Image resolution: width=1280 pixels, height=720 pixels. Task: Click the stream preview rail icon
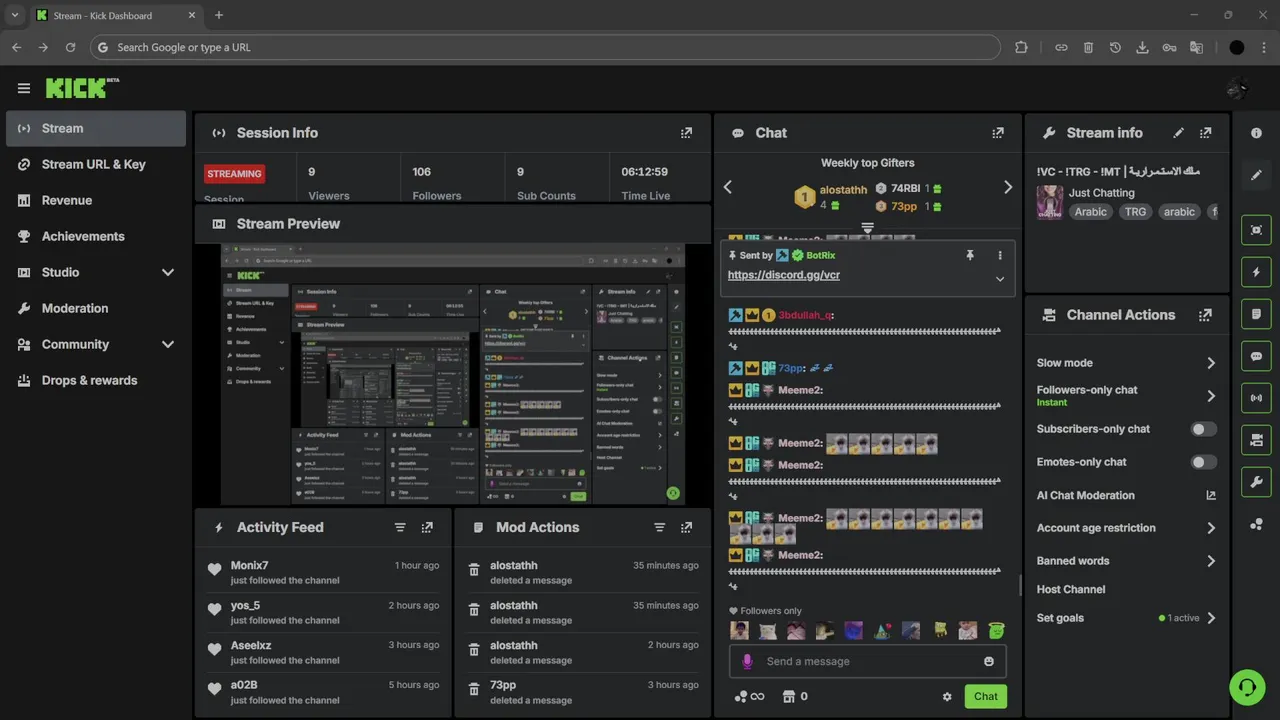point(1256,230)
